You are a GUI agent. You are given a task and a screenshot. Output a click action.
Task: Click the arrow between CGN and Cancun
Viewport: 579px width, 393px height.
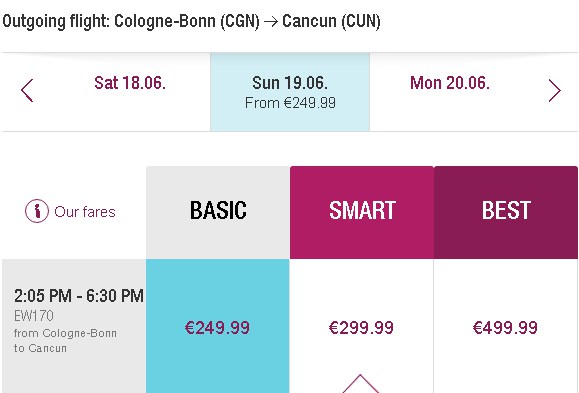coord(271,21)
